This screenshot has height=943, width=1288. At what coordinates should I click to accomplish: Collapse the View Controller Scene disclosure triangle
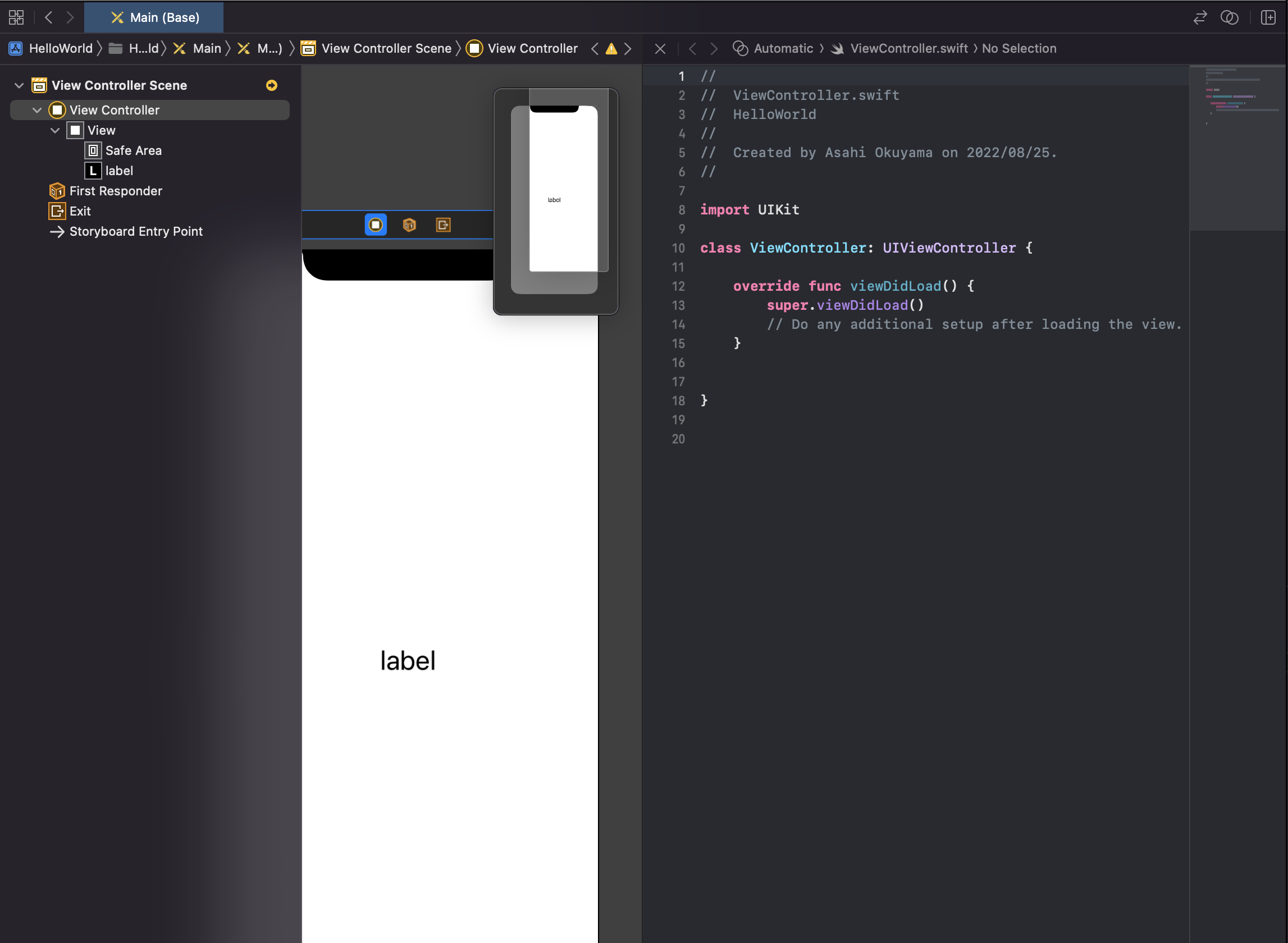coord(19,85)
